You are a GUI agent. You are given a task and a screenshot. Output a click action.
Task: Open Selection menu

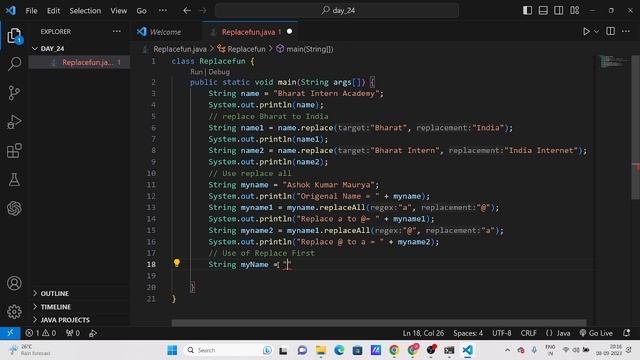pos(85,11)
